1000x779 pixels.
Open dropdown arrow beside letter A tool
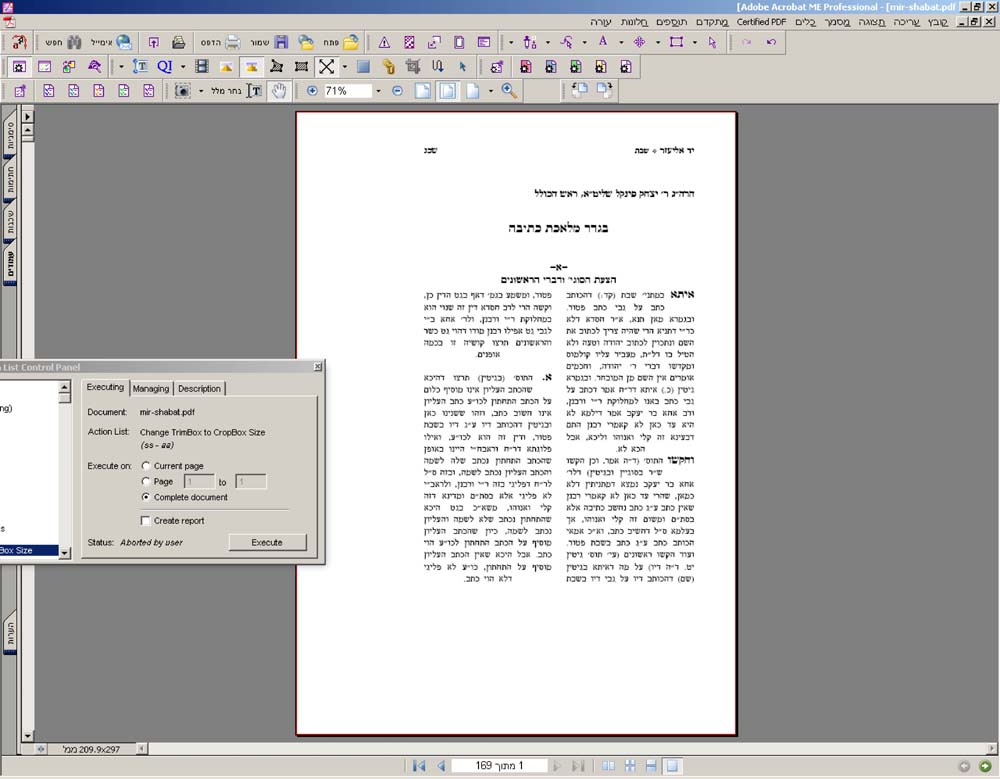pyautogui.click(x=621, y=42)
